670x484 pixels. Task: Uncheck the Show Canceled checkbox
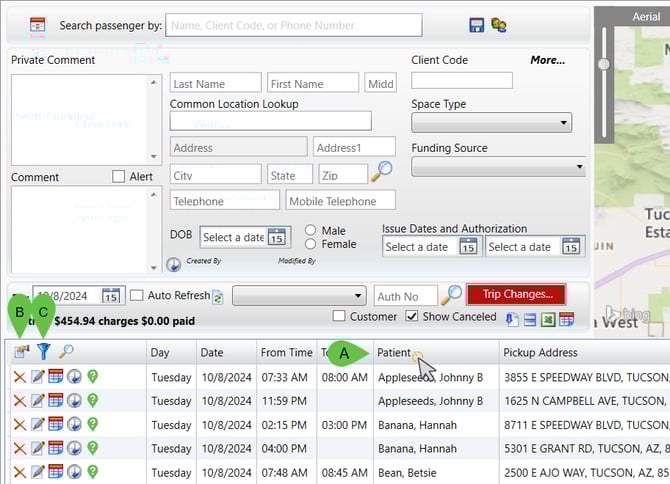[412, 317]
